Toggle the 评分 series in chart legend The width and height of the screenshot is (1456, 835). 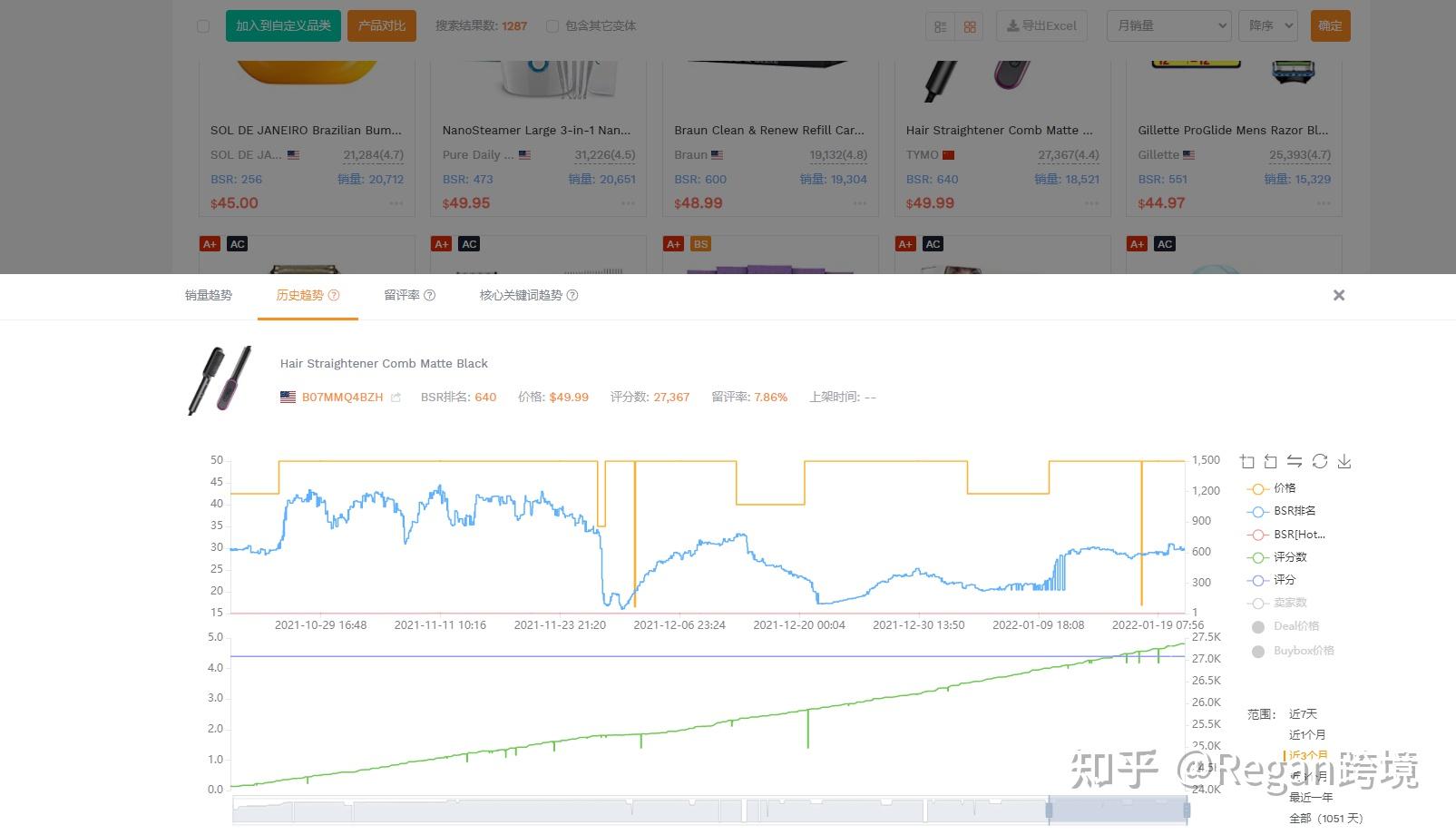coord(1272,580)
